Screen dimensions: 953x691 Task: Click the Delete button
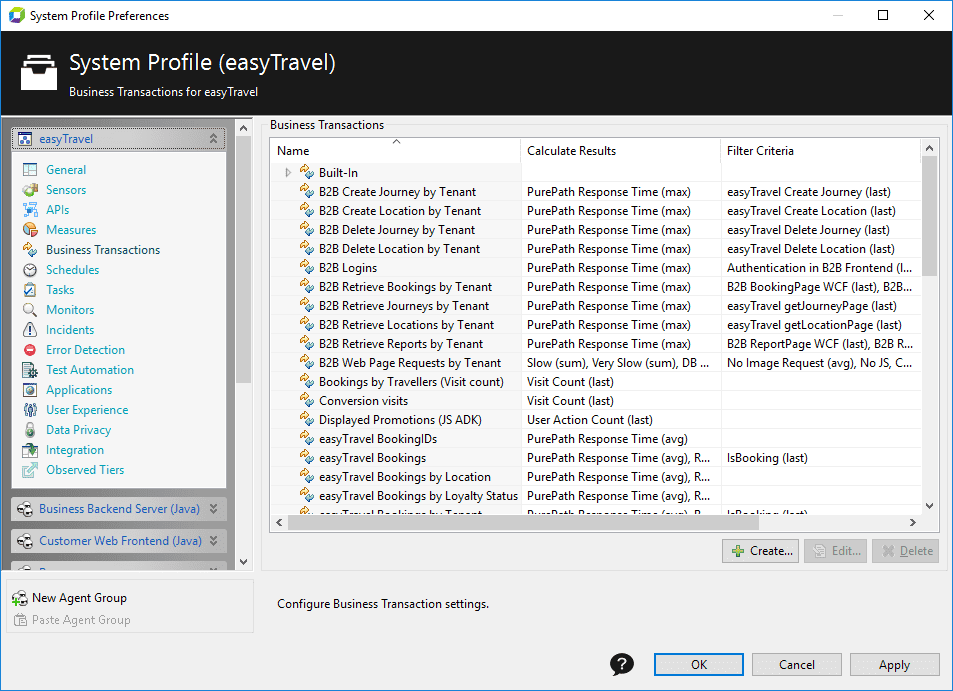pos(906,551)
